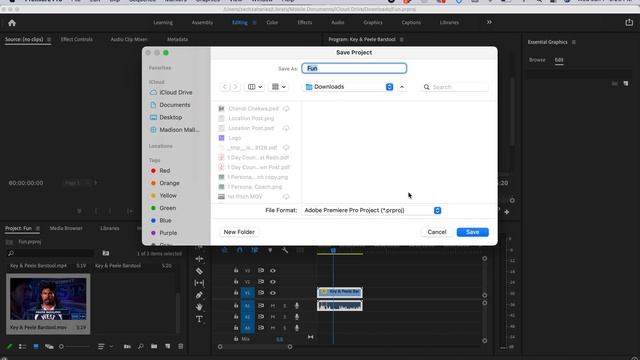Screen dimensions: 640x360
Task: Switch to the Color workspace
Action: tap(272, 22)
